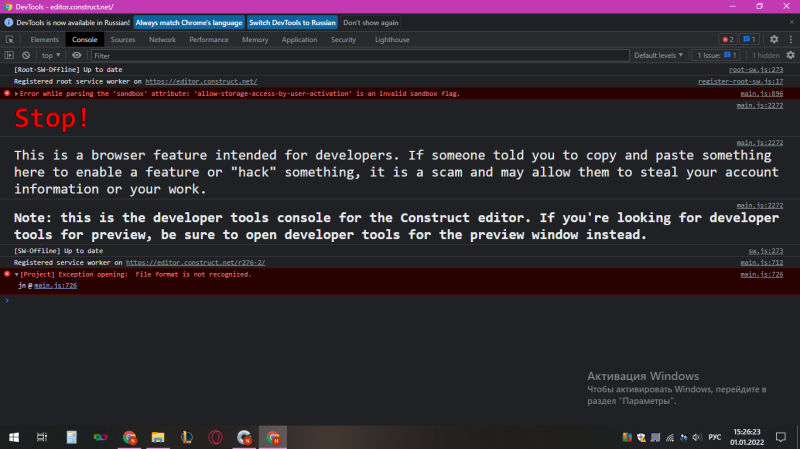This screenshot has height=449, width=800.
Task: Open source link root-sw.js:273
Action: point(756,69)
